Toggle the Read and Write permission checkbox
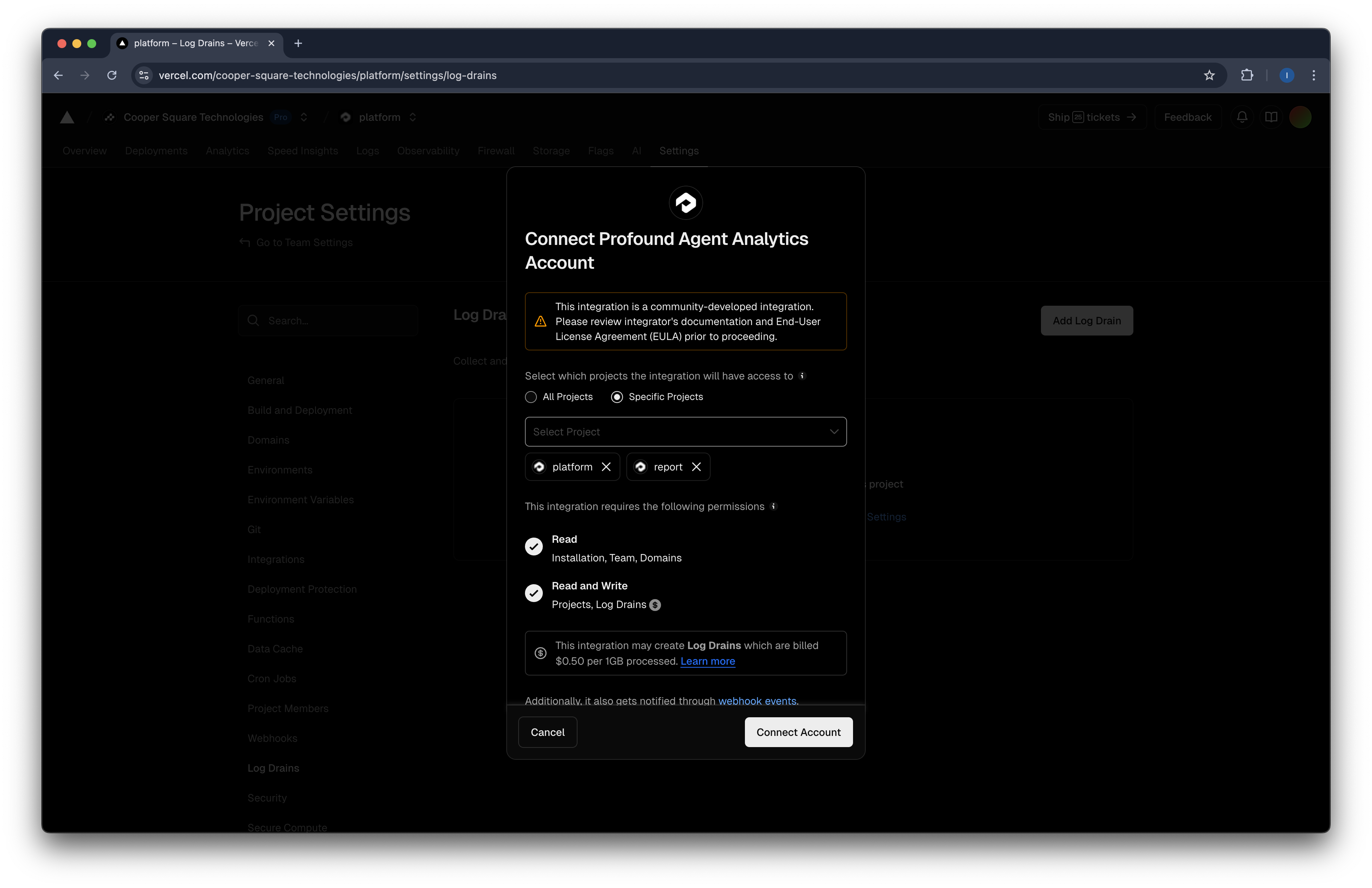This screenshot has width=1372, height=888. click(x=533, y=593)
